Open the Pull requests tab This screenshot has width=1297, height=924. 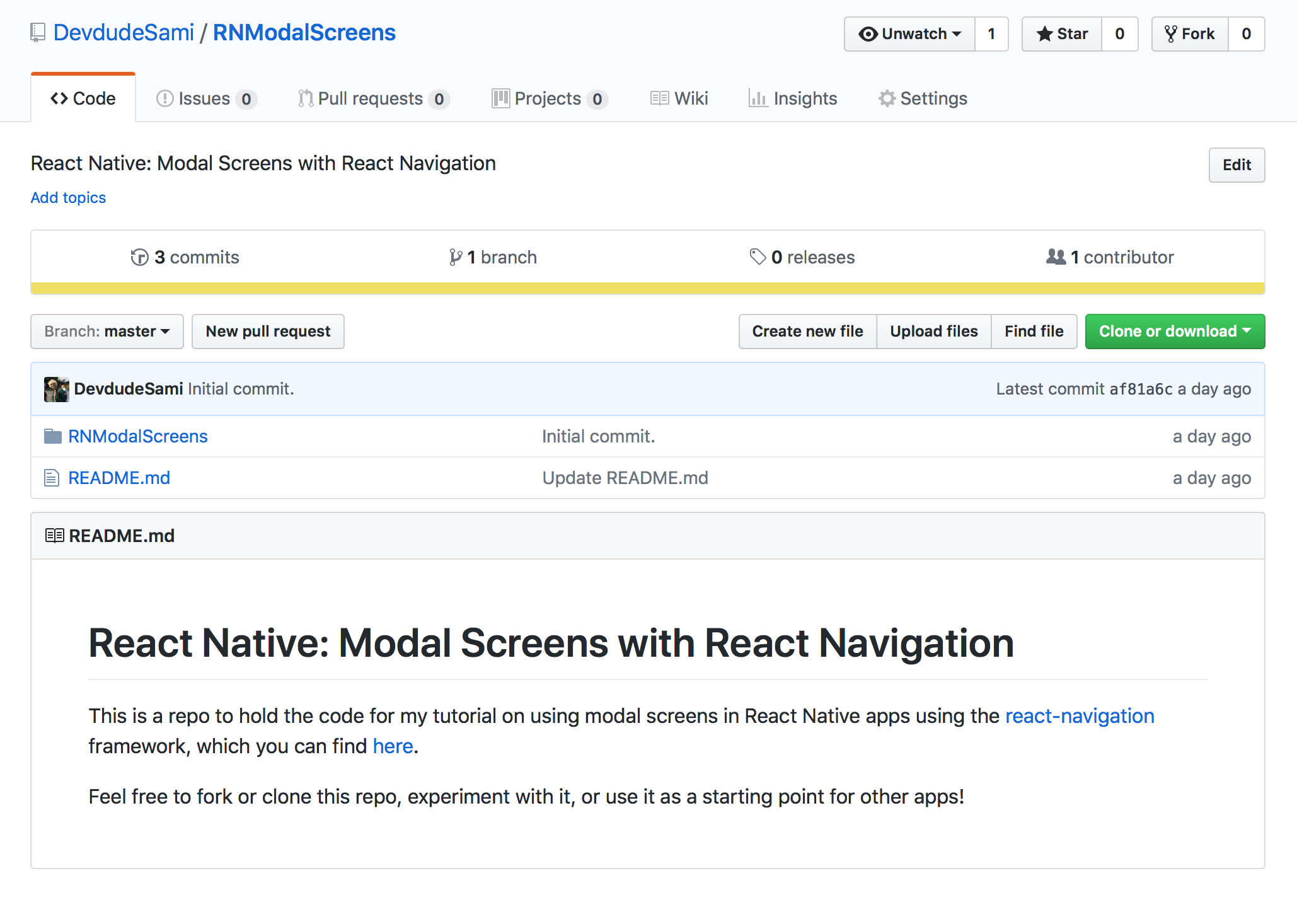coord(374,98)
